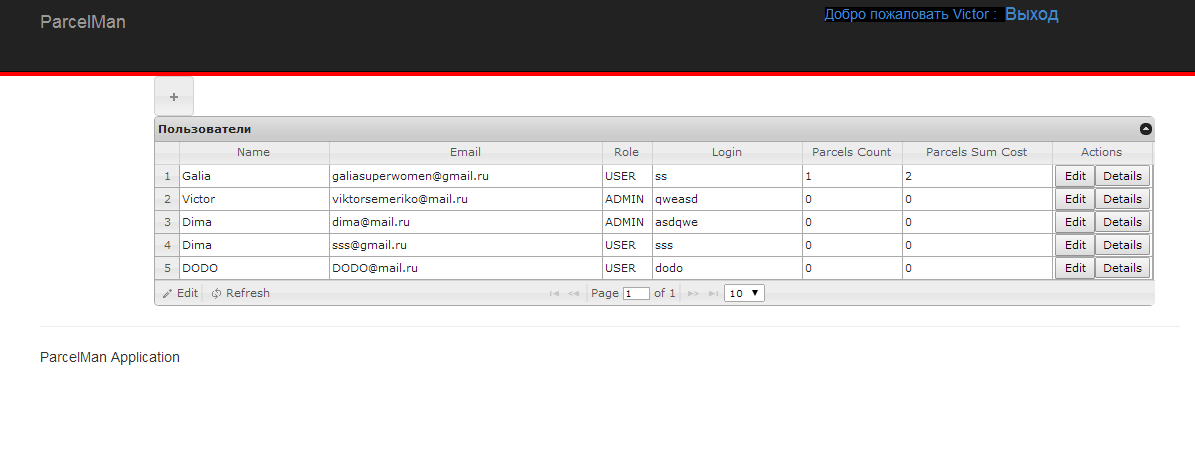Screen dimensions: 1195x464
Task: Sort by the Login column header
Action: click(727, 152)
